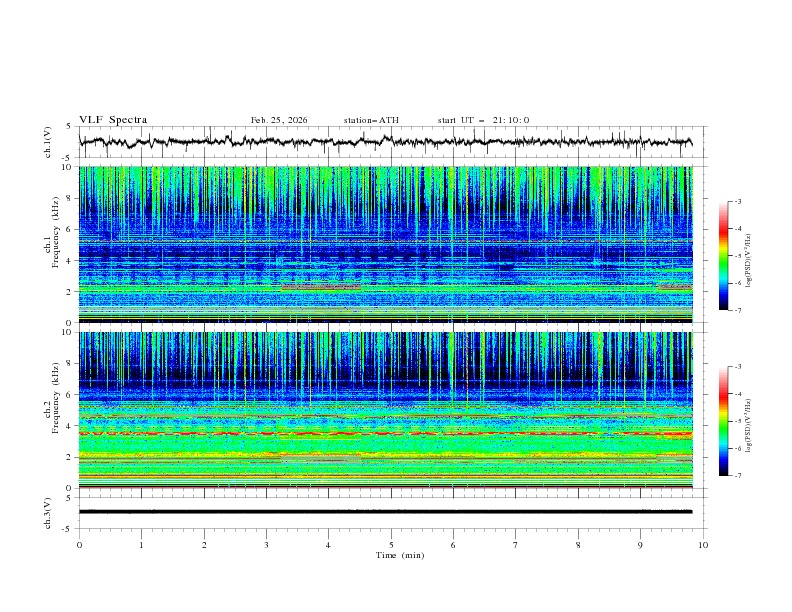
Task: Click the ch.1 black voltage waveform trace
Action: pos(385,141)
